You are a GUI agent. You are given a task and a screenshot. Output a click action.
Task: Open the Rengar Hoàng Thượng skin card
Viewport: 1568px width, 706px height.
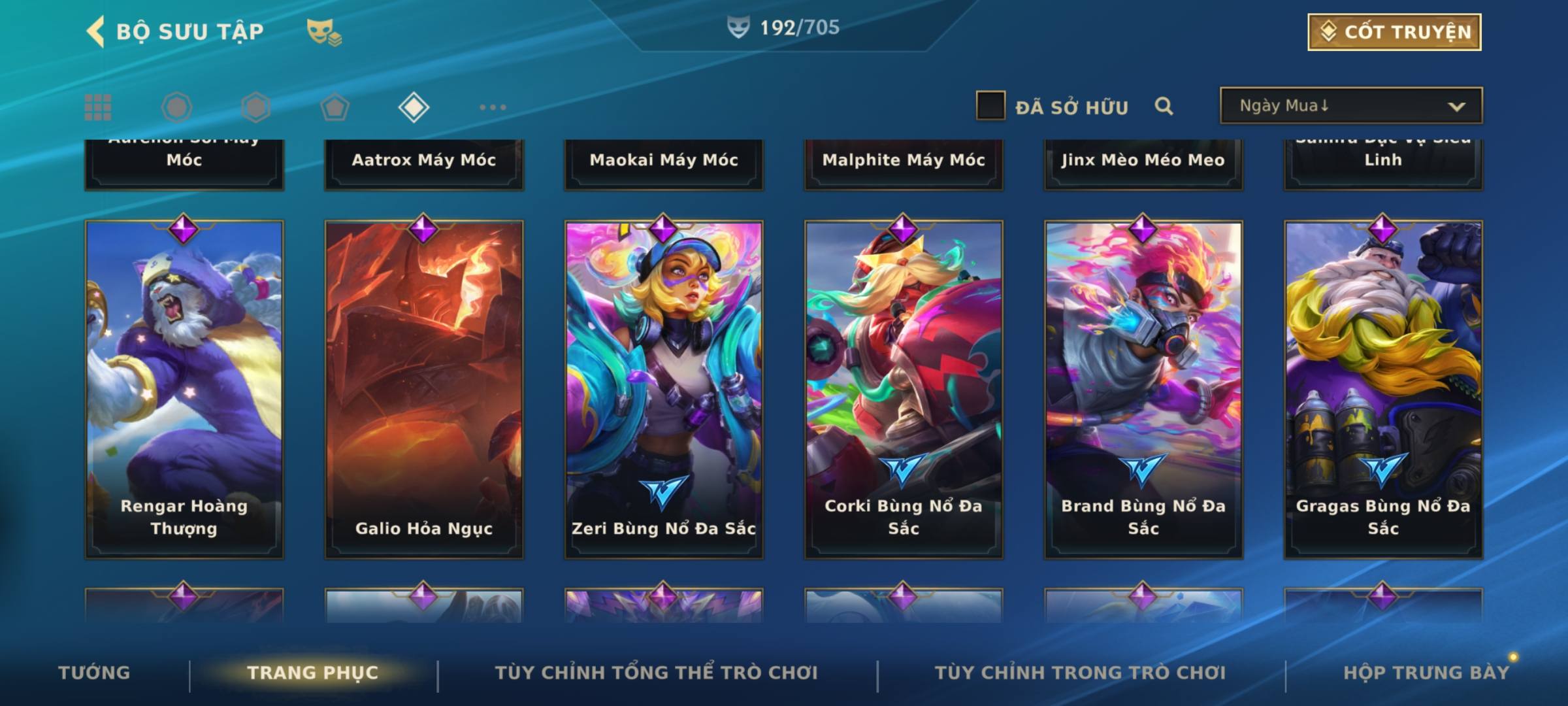[x=184, y=390]
